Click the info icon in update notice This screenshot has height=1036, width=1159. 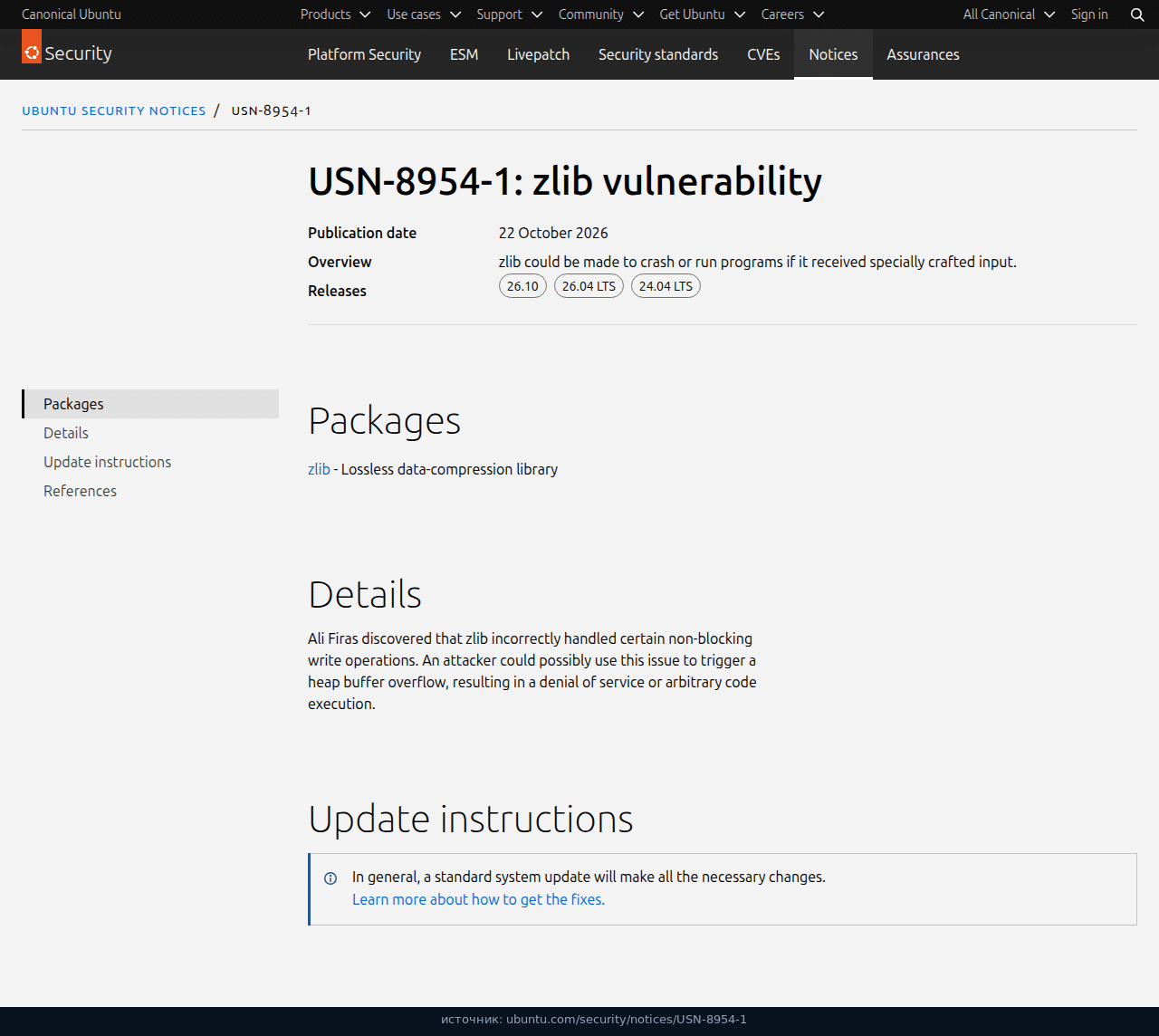[x=330, y=878]
